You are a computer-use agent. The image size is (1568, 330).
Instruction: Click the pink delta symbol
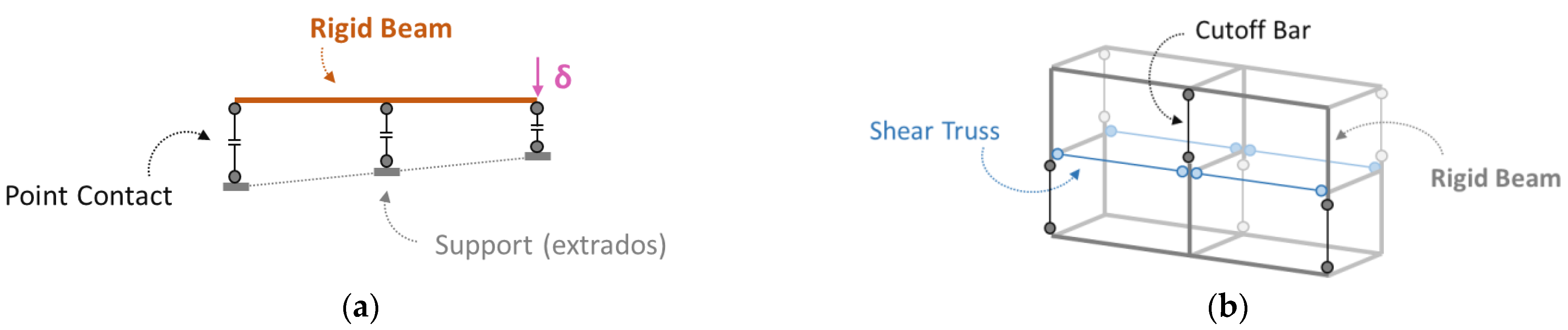[562, 77]
